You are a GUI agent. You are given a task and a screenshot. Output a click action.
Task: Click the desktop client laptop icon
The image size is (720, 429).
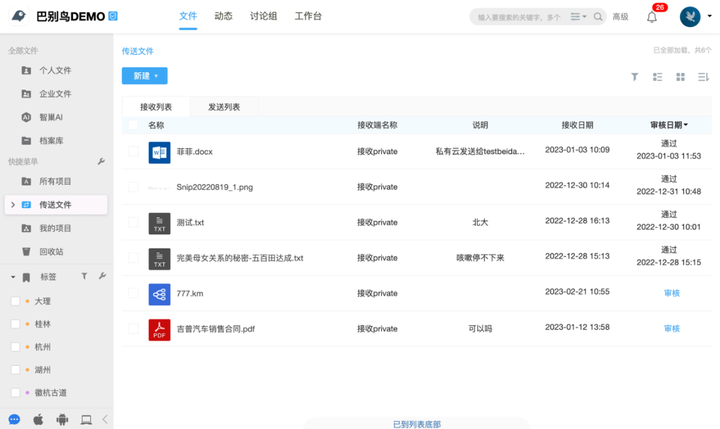(86, 419)
